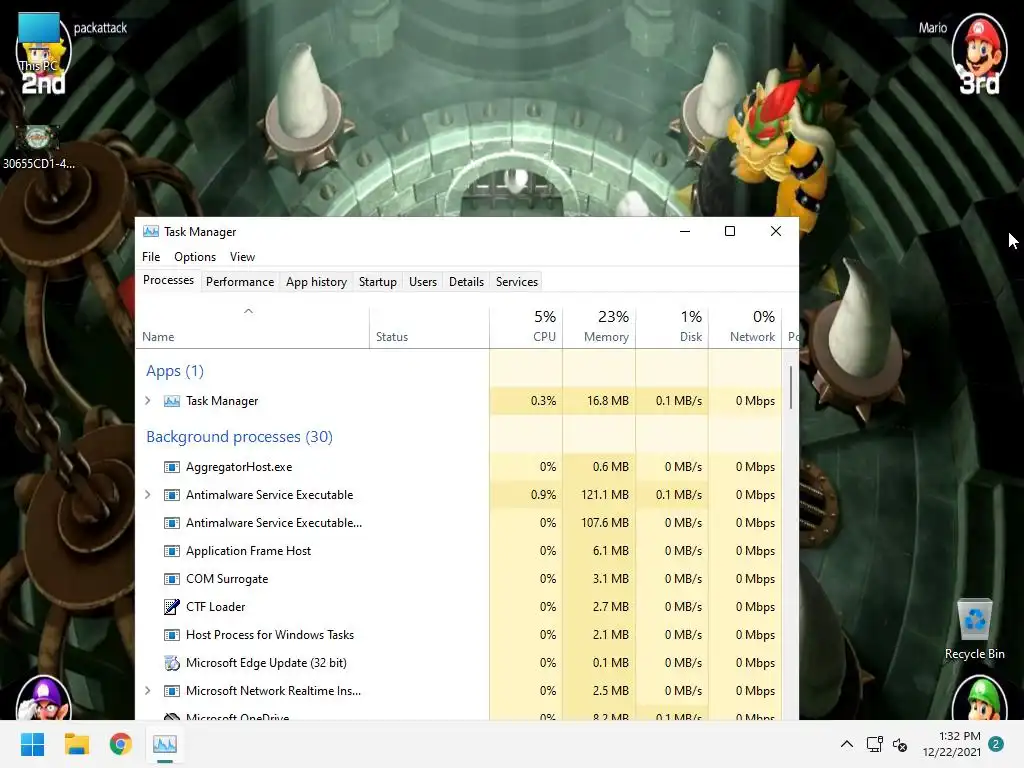
Task: Open the File menu
Action: tap(151, 257)
